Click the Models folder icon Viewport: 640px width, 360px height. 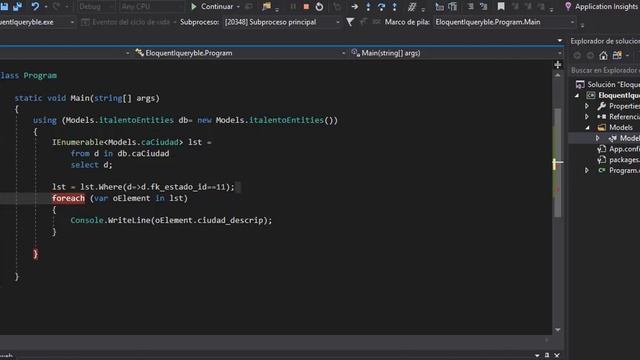(601, 128)
